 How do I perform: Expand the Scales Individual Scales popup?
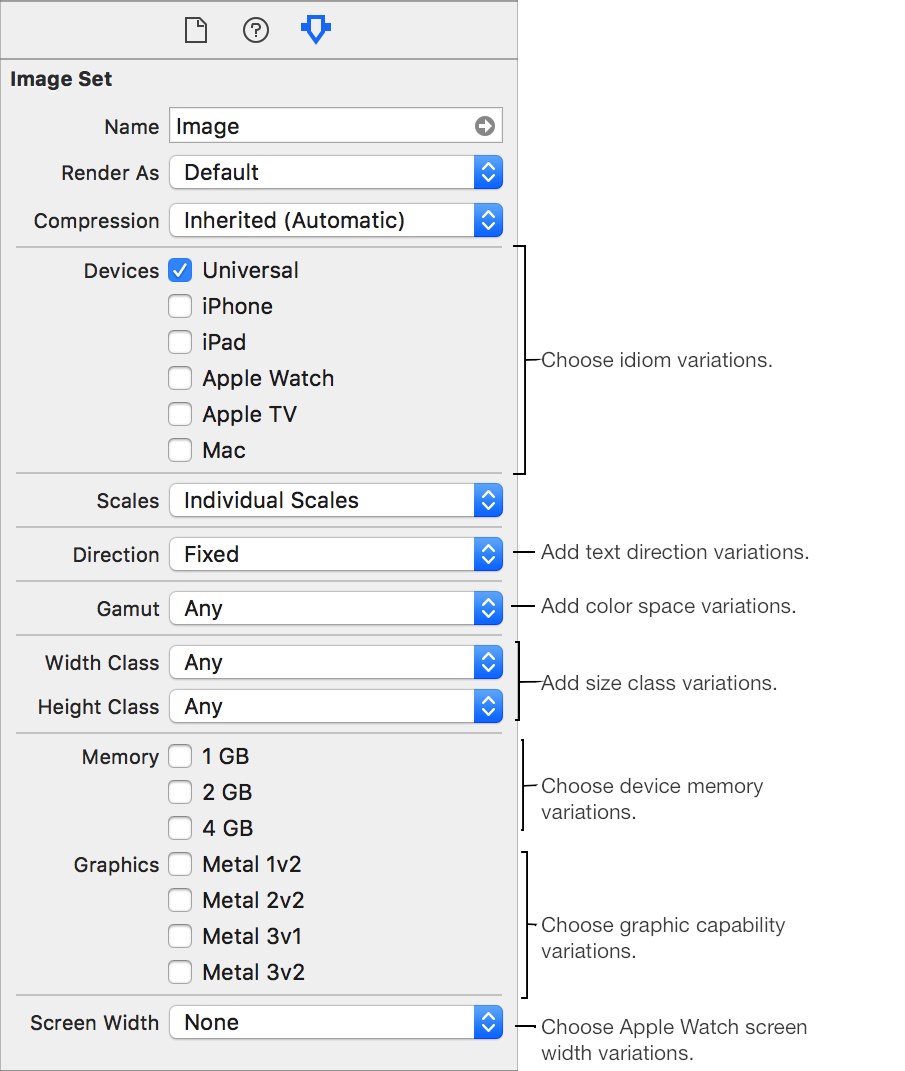point(336,500)
